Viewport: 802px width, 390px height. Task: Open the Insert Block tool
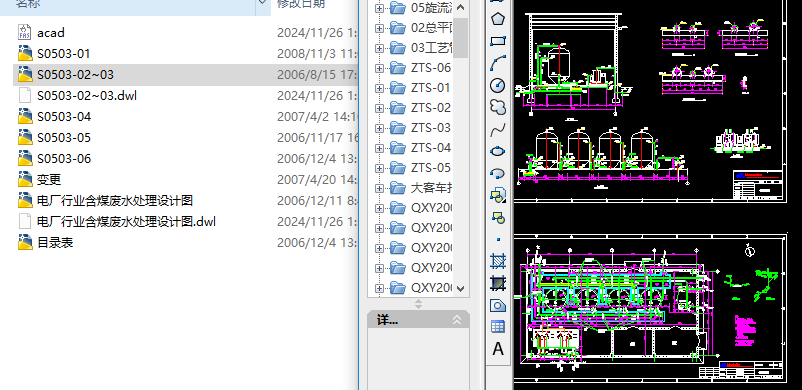(x=498, y=194)
